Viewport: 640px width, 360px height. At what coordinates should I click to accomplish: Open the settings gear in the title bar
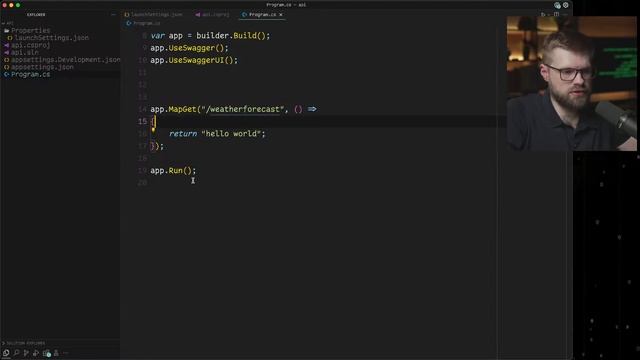tap(566, 5)
